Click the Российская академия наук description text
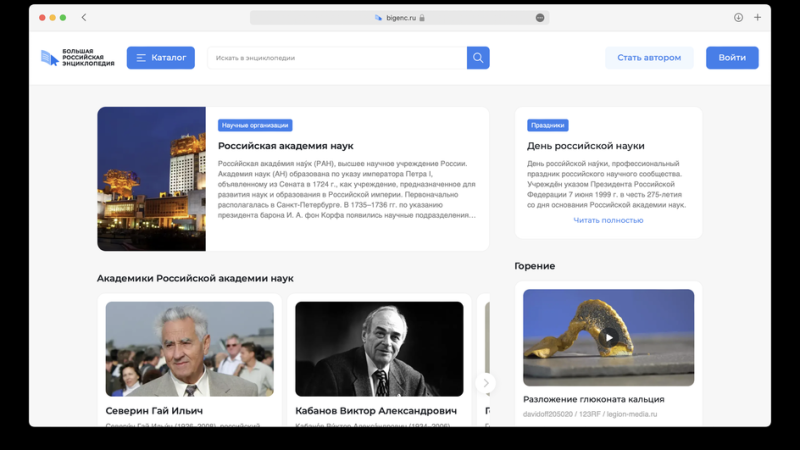Image resolution: width=800 pixels, height=450 pixels. click(x=347, y=189)
